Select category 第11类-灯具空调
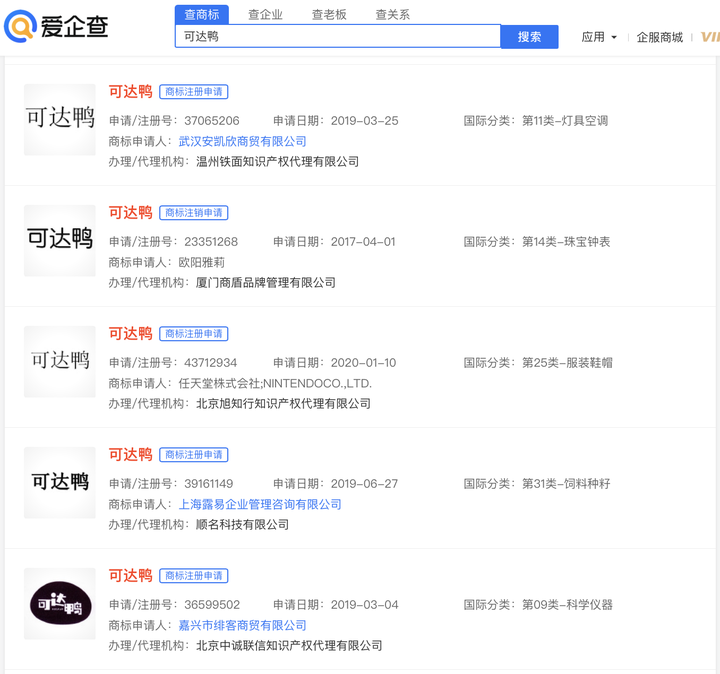The image size is (720, 674). coord(565,121)
